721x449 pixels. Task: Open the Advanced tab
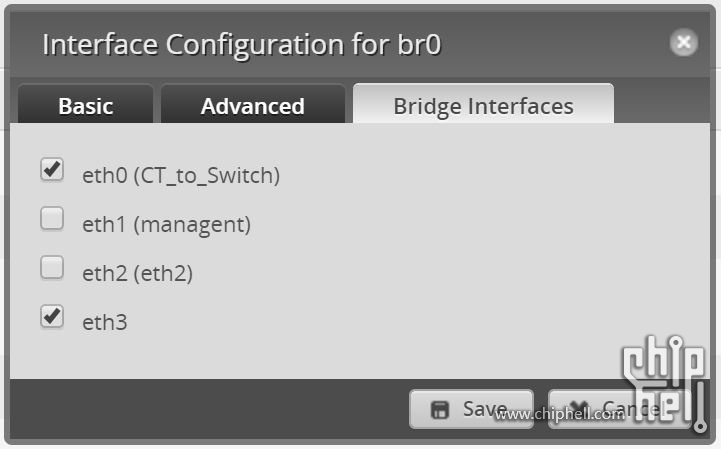click(x=252, y=106)
